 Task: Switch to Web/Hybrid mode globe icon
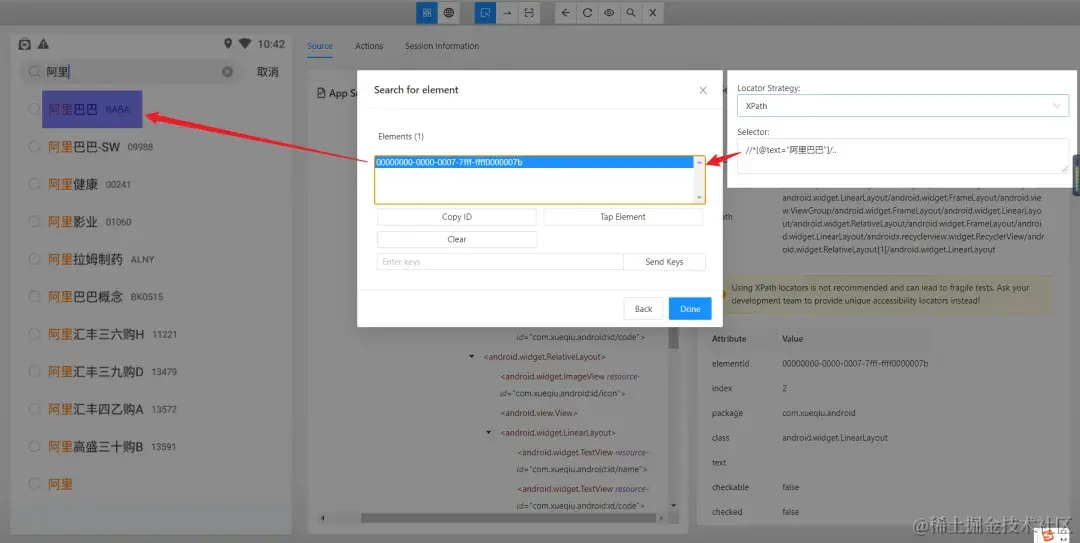click(448, 12)
